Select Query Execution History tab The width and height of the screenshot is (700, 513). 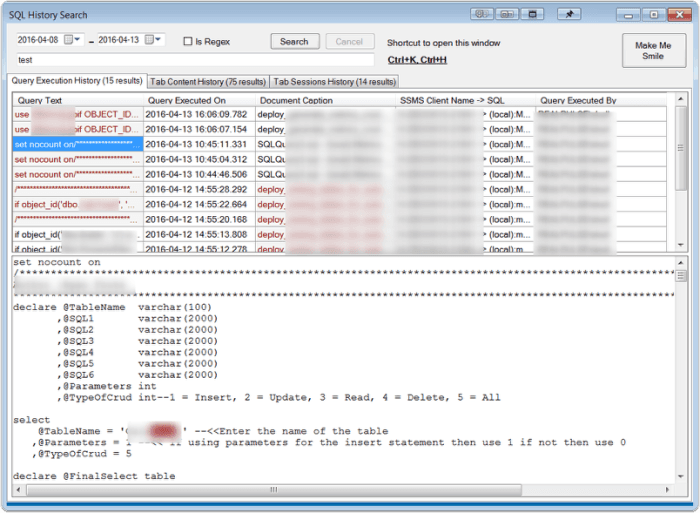point(77,81)
